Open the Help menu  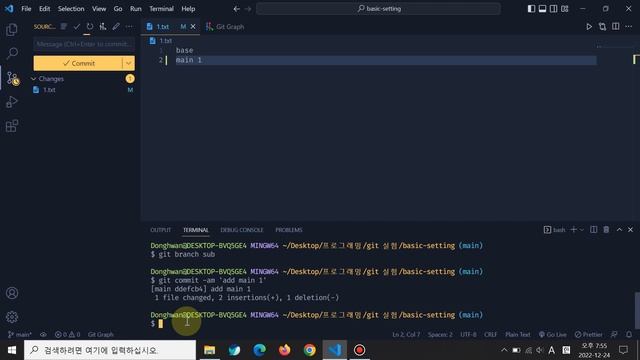188,9
